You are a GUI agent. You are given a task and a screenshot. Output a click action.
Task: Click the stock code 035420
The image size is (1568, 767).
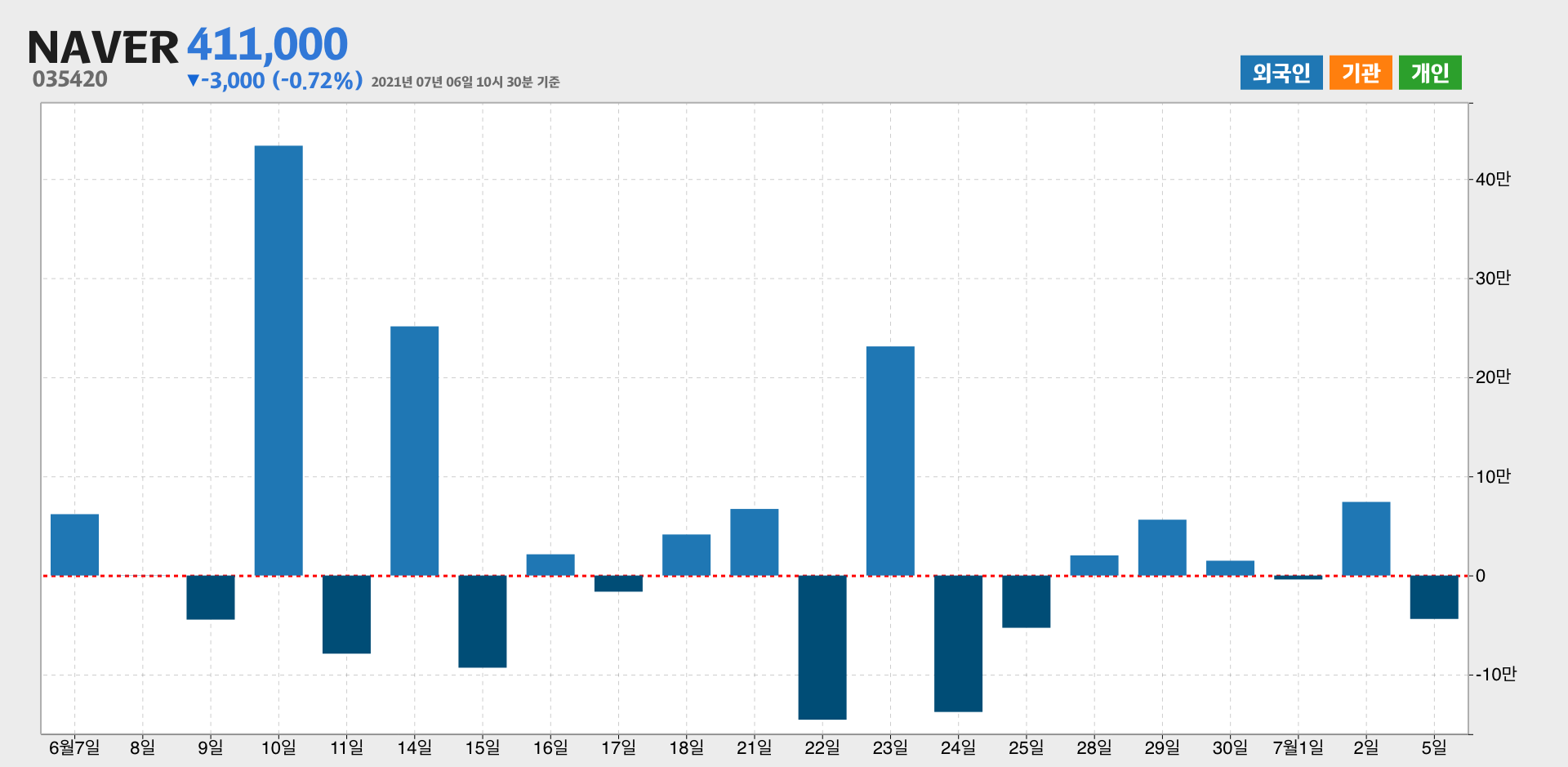coord(70,79)
